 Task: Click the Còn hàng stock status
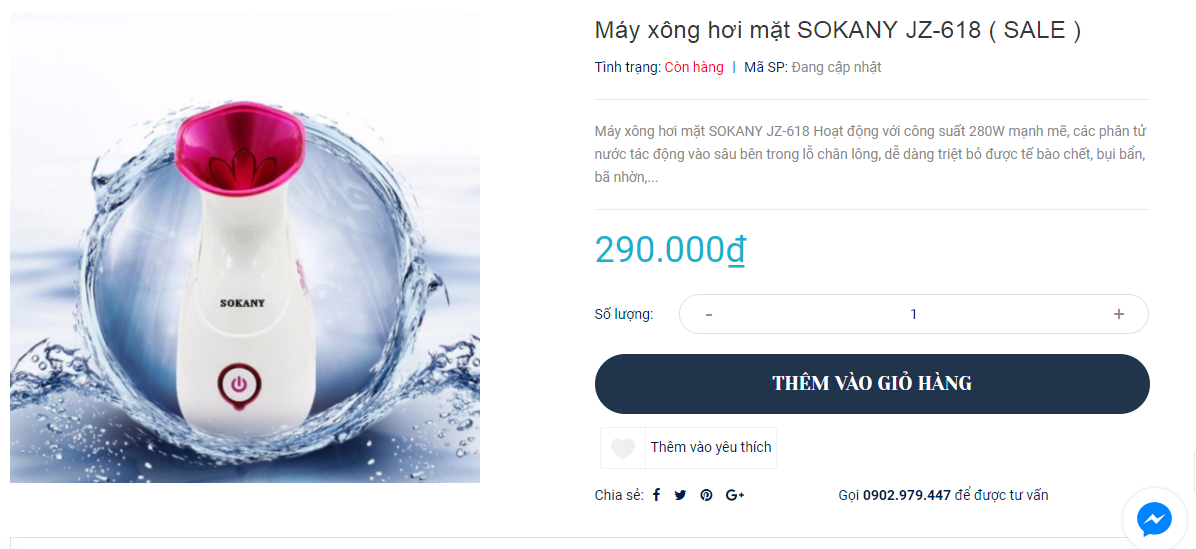coord(694,67)
